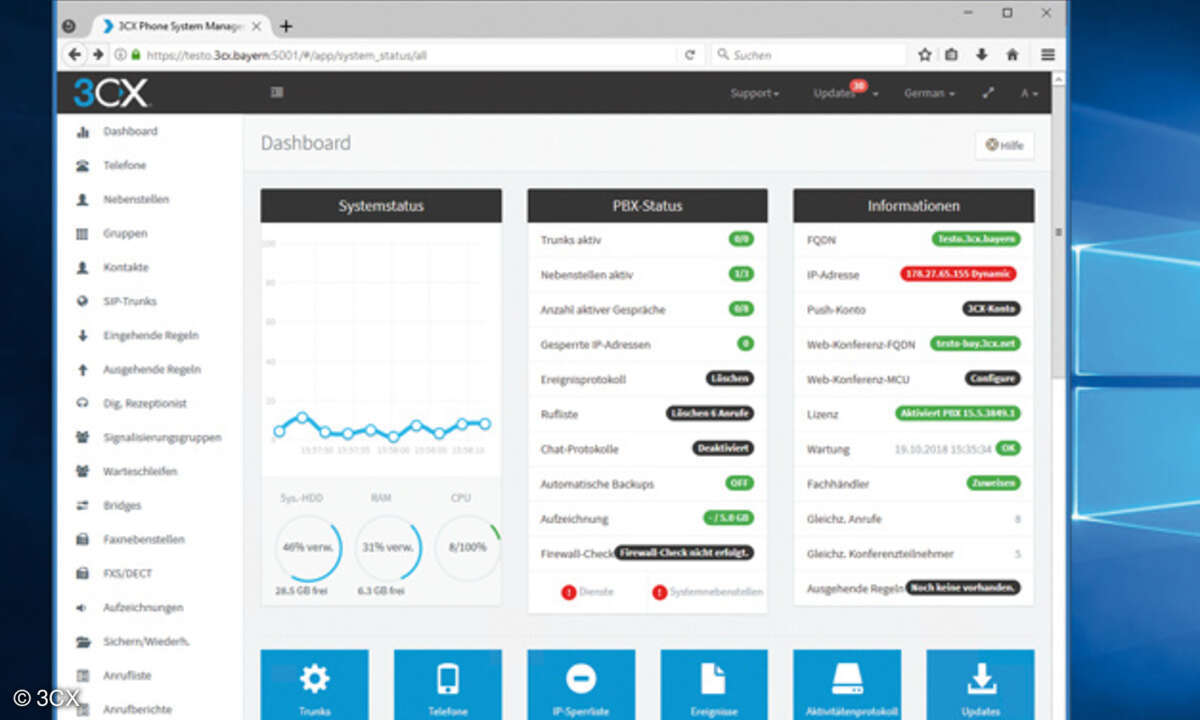
Task: Toggle the sidebar with hamburger icon
Action: point(277,92)
